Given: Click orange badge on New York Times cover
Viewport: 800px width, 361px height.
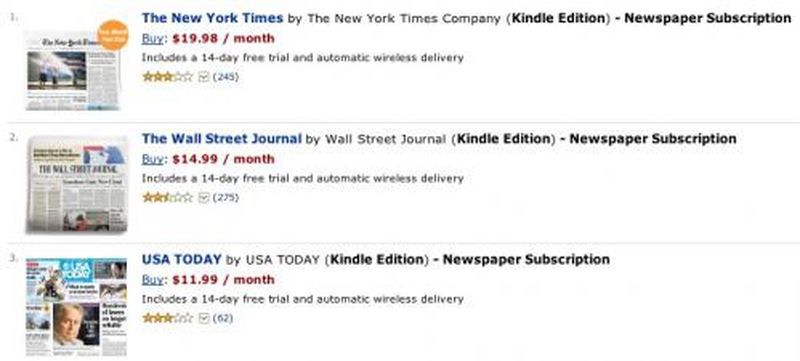Looking at the screenshot, I should coord(112,35).
